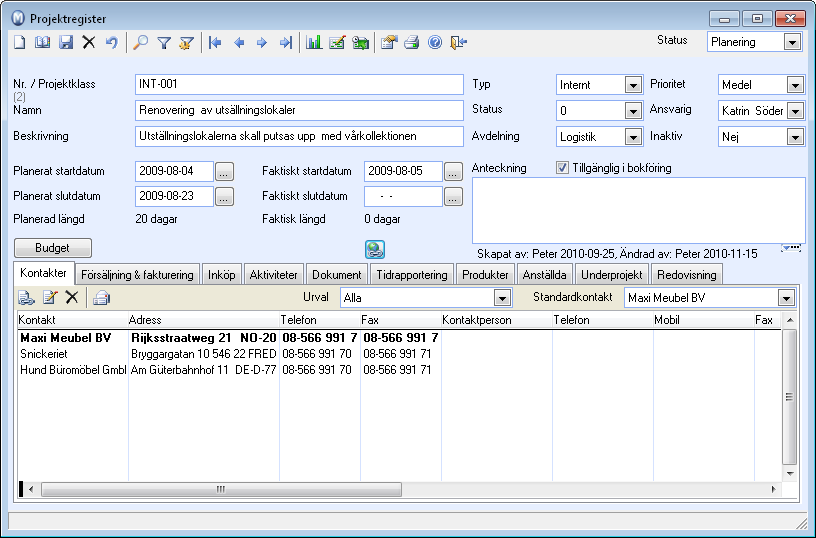Viewport: 816px width, 538px height.
Task: Open the bar chart statistics icon
Action: (x=314, y=42)
